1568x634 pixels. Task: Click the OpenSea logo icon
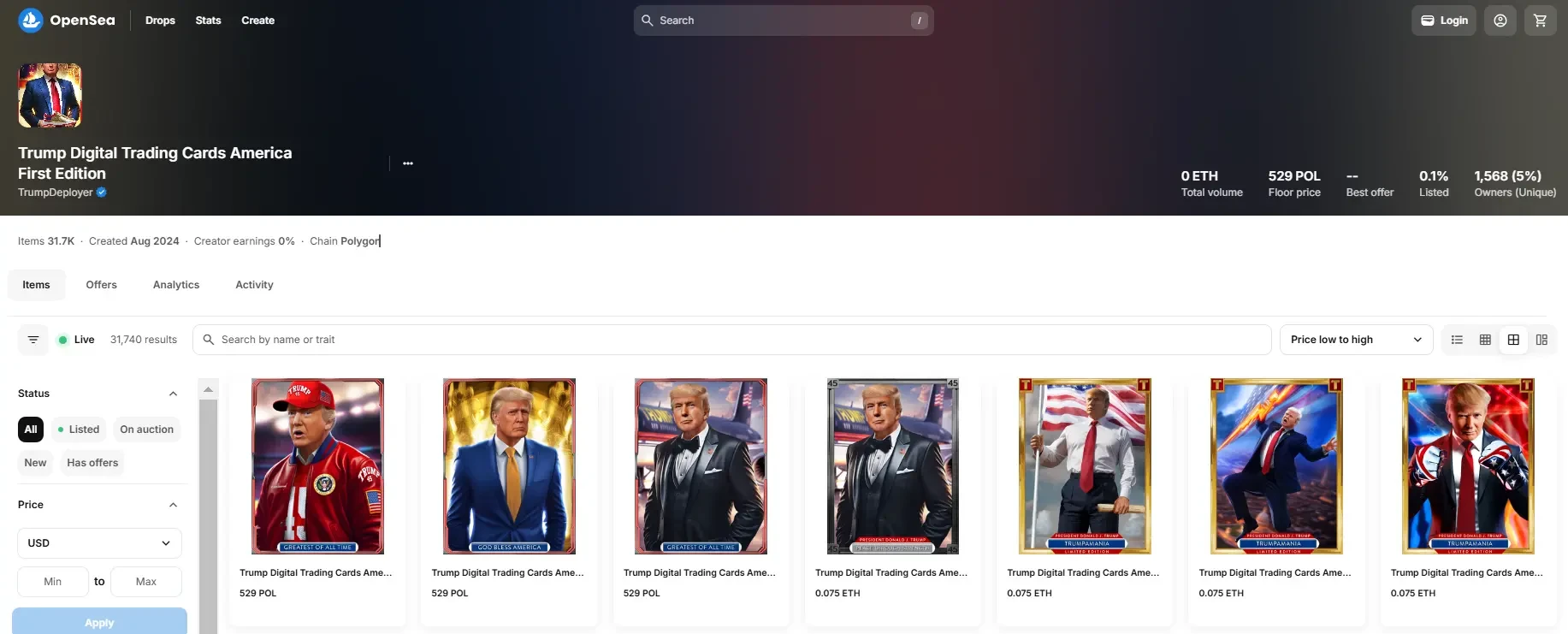[31, 21]
